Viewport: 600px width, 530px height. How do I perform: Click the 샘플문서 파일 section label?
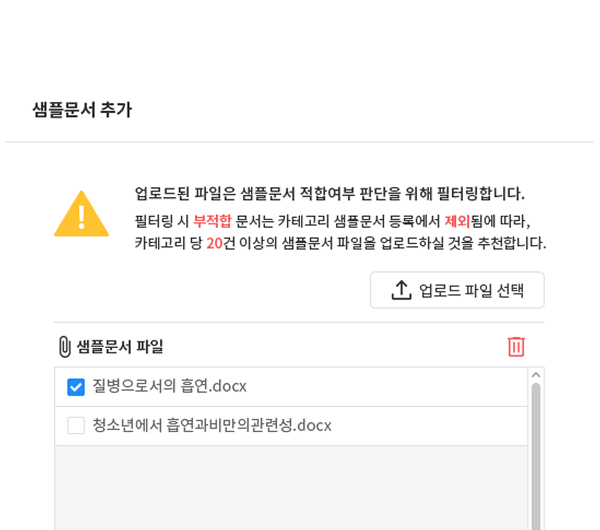120,347
